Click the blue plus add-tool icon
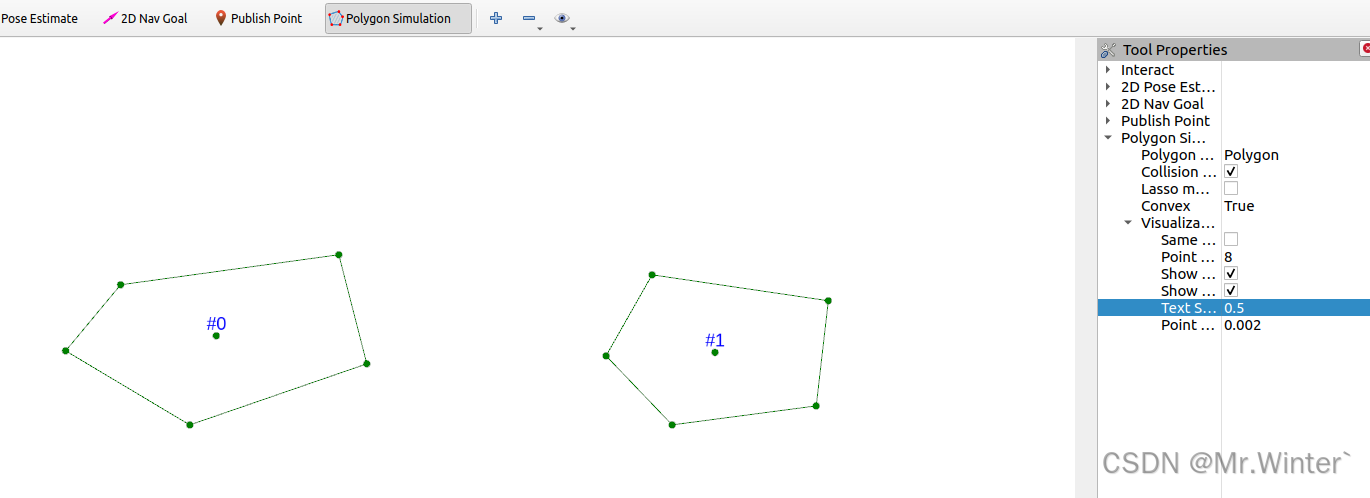1370x498 pixels. click(x=496, y=18)
